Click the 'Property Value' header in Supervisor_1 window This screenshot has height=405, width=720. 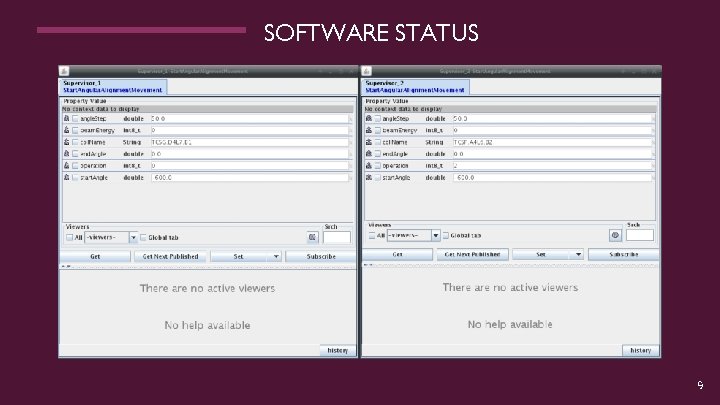pyautogui.click(x=85, y=101)
